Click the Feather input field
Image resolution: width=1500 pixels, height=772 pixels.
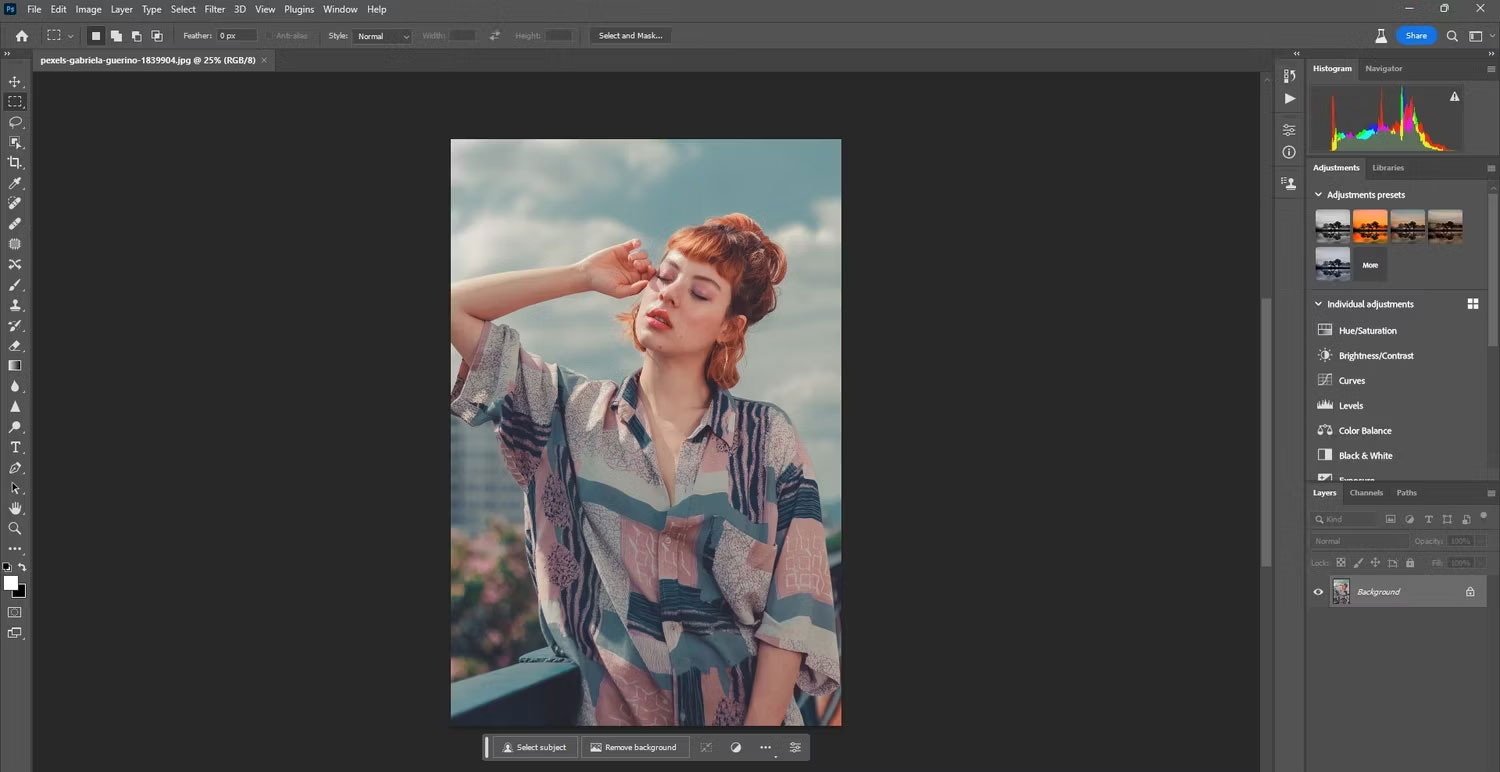[x=237, y=36]
